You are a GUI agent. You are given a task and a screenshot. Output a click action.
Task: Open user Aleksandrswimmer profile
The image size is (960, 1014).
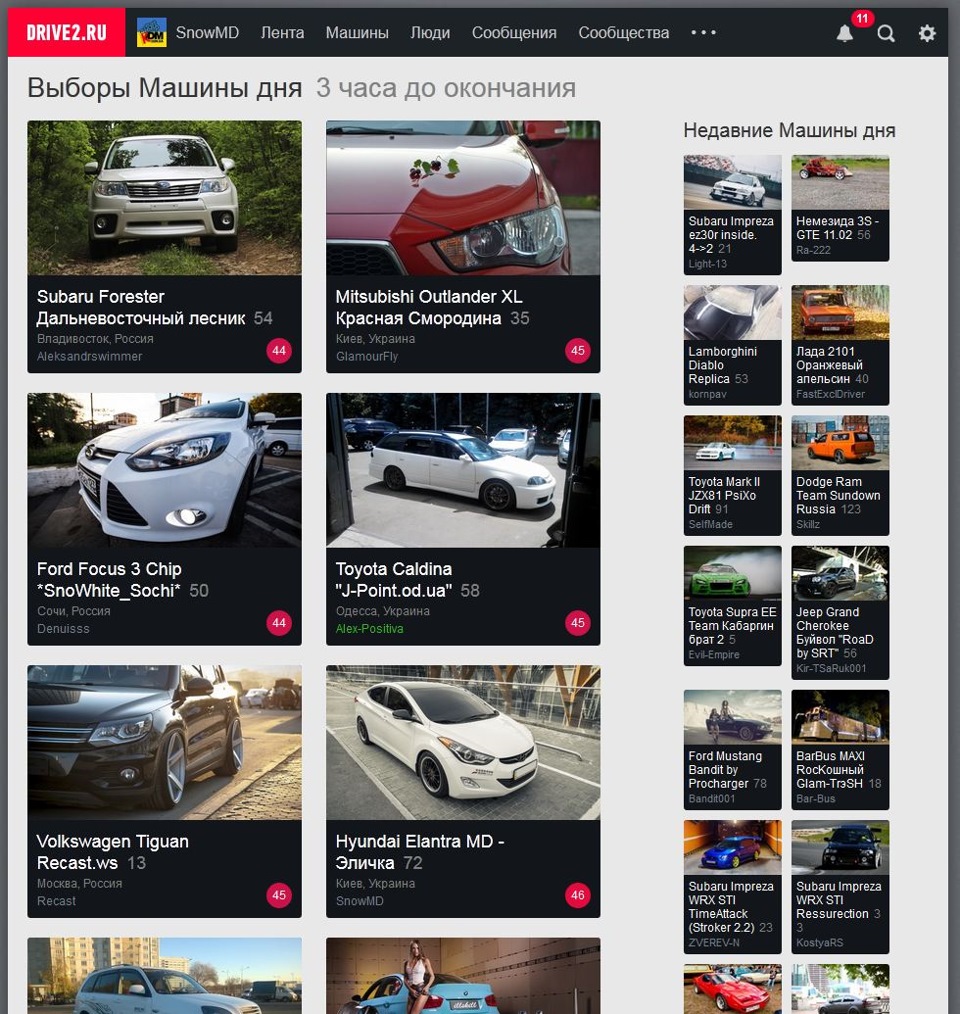[89, 356]
